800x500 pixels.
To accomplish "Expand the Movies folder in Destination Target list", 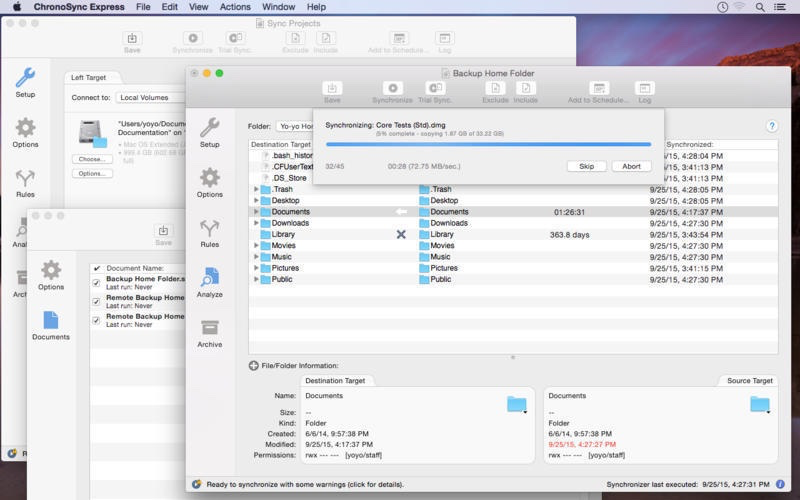I will pos(256,245).
